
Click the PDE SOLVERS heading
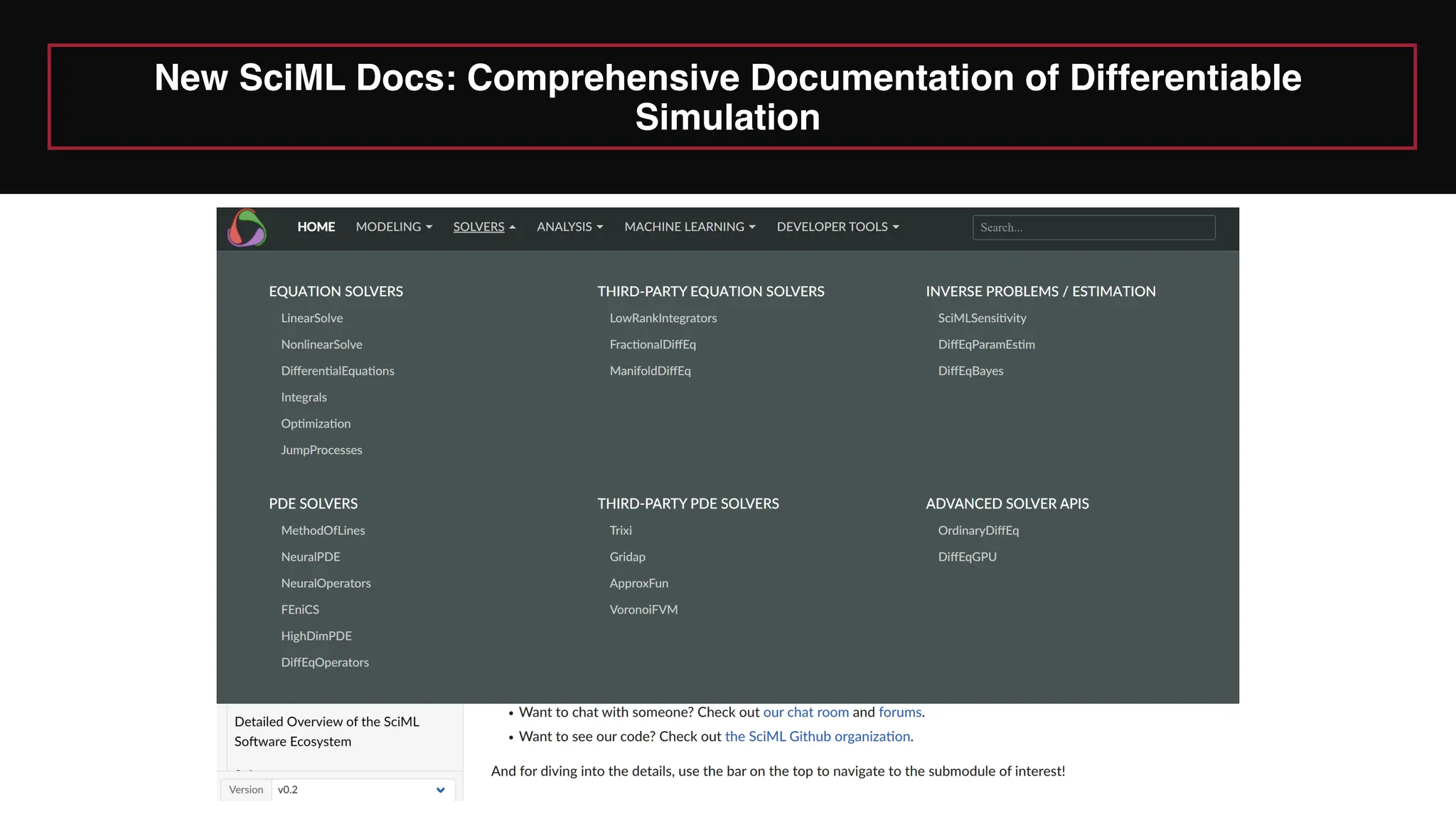click(x=313, y=503)
